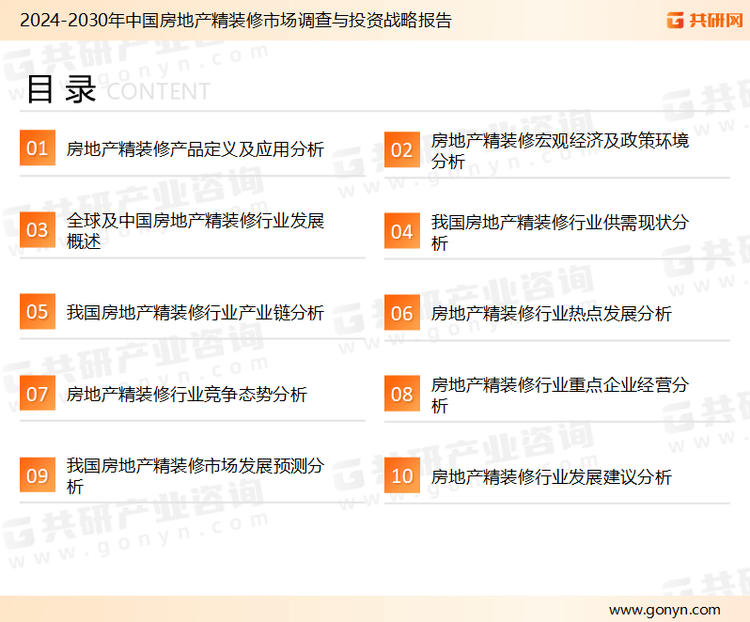Choose the orange 08 number badge
Image resolution: width=750 pixels, height=622 pixels.
[x=402, y=394]
